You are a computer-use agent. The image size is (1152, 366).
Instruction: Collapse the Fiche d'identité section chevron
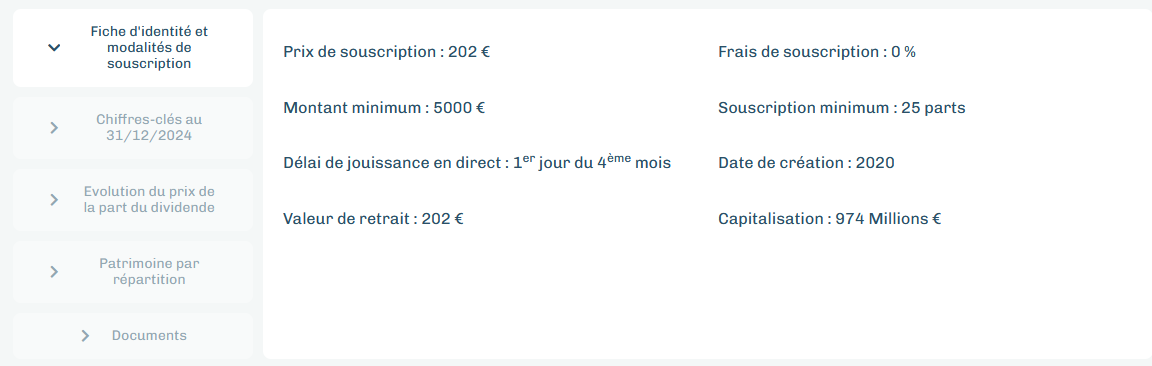pos(54,48)
